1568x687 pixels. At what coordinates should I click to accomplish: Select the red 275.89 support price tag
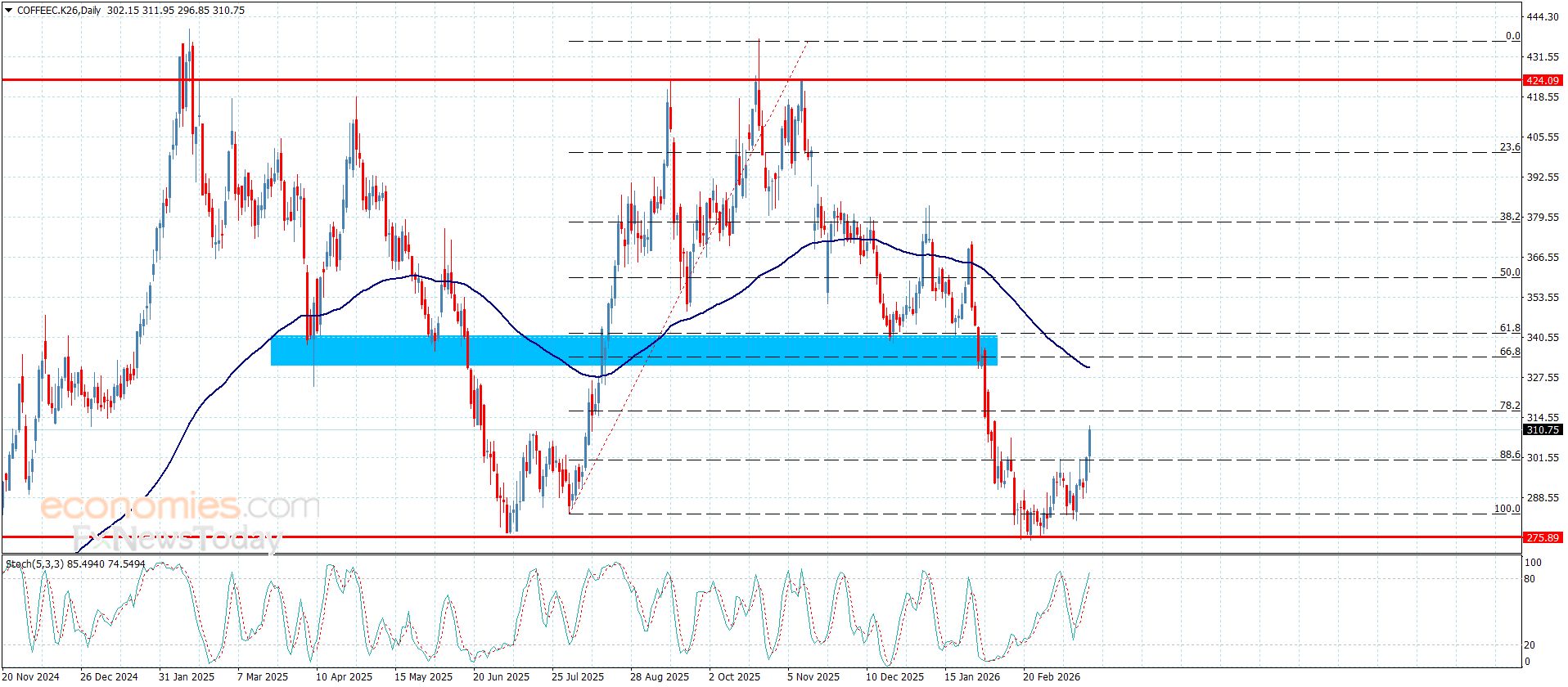click(1543, 537)
